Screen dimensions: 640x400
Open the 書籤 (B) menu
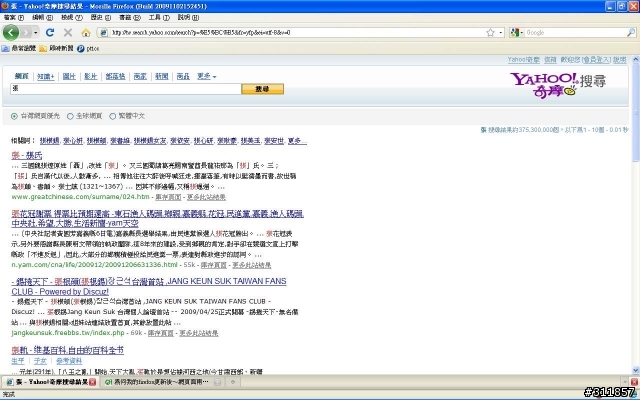[x=130, y=18]
